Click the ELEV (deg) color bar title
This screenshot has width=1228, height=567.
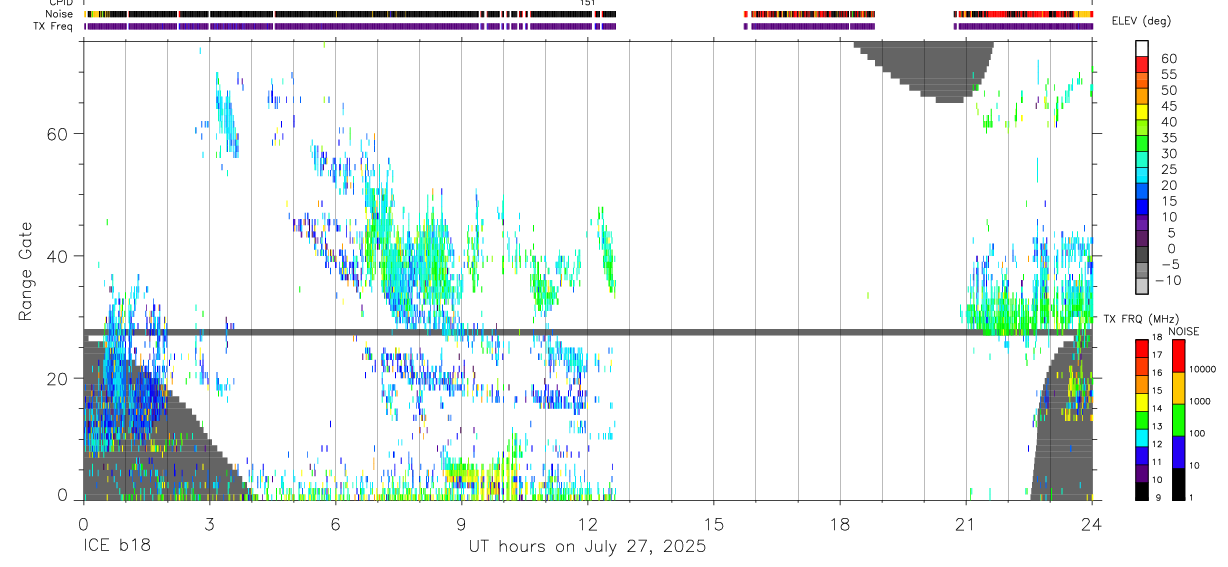1141,21
